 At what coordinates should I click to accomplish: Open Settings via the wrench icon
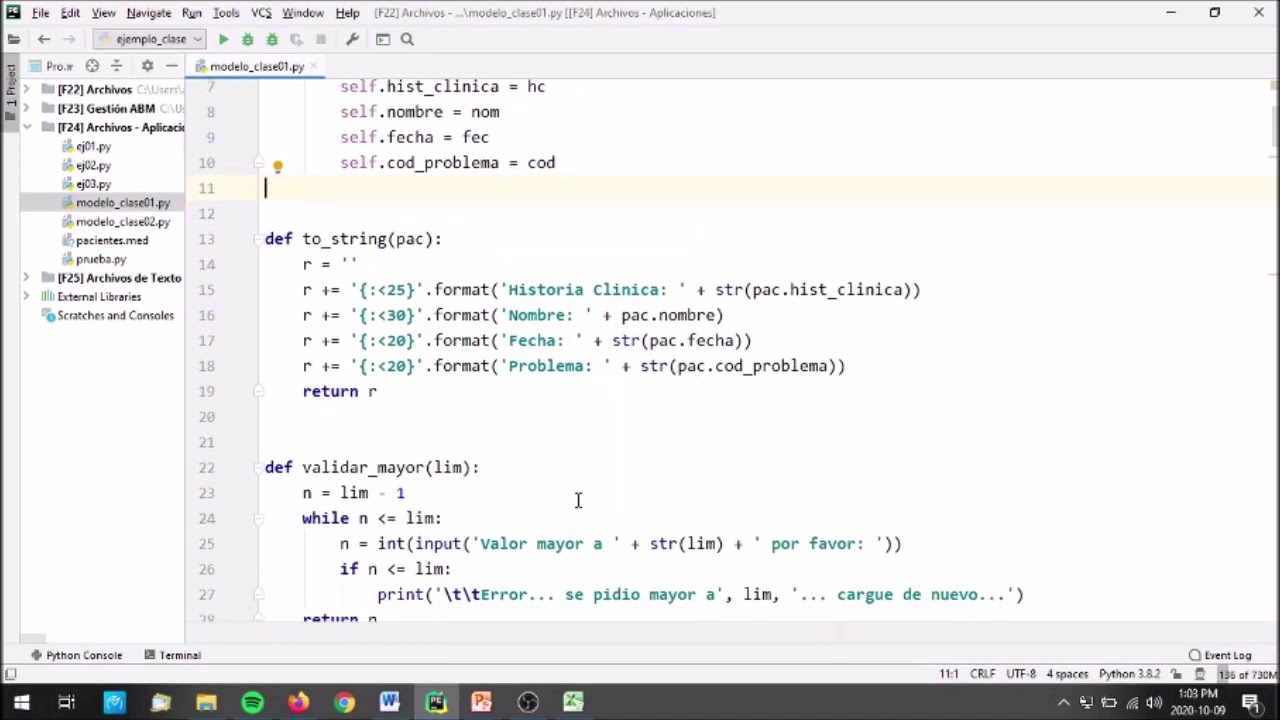pos(352,39)
